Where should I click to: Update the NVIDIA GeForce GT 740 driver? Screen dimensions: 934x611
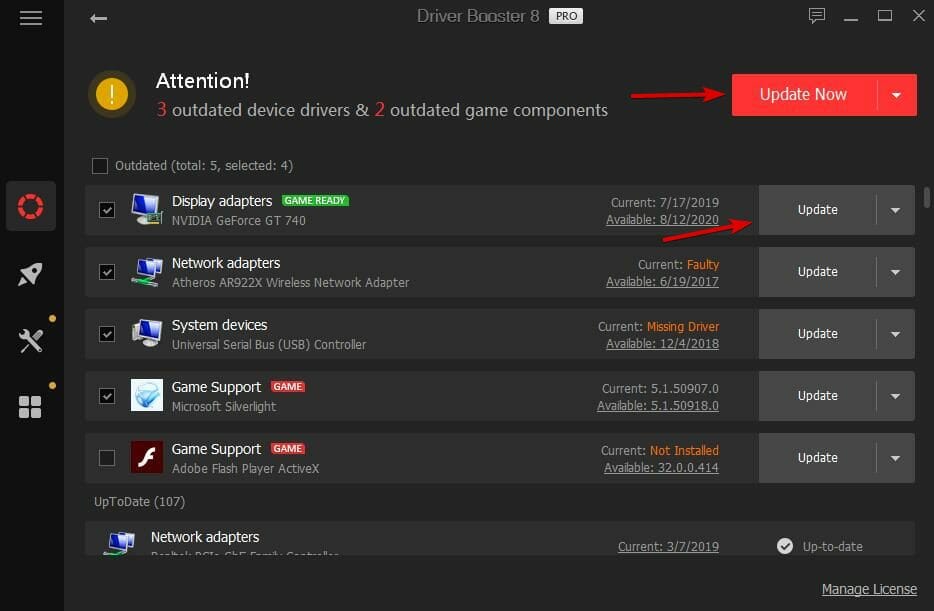coord(817,210)
